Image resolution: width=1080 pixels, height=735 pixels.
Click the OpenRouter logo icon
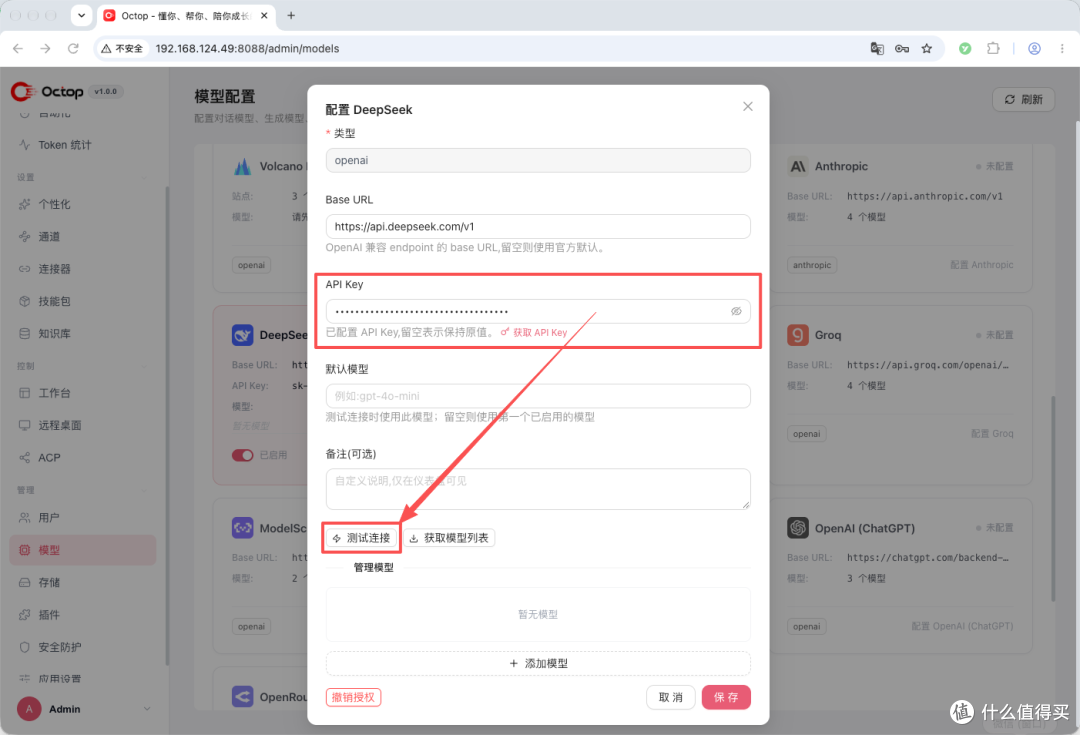pos(242,696)
